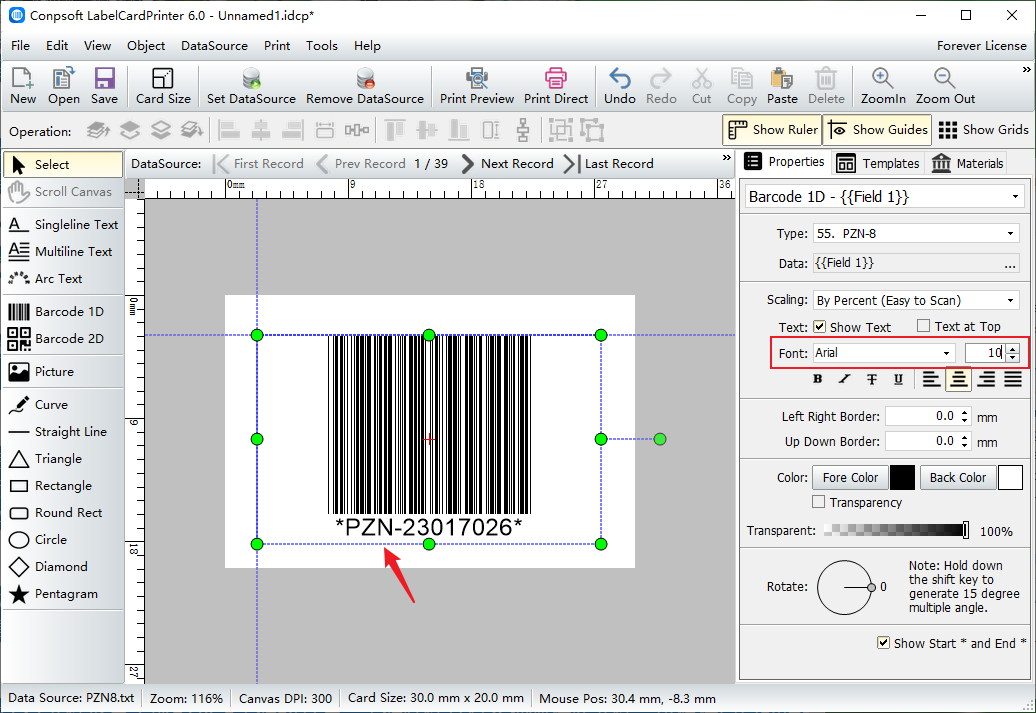Viewport: 1036px width, 713px height.
Task: Enable the Text at Top checkbox
Action: point(924,326)
